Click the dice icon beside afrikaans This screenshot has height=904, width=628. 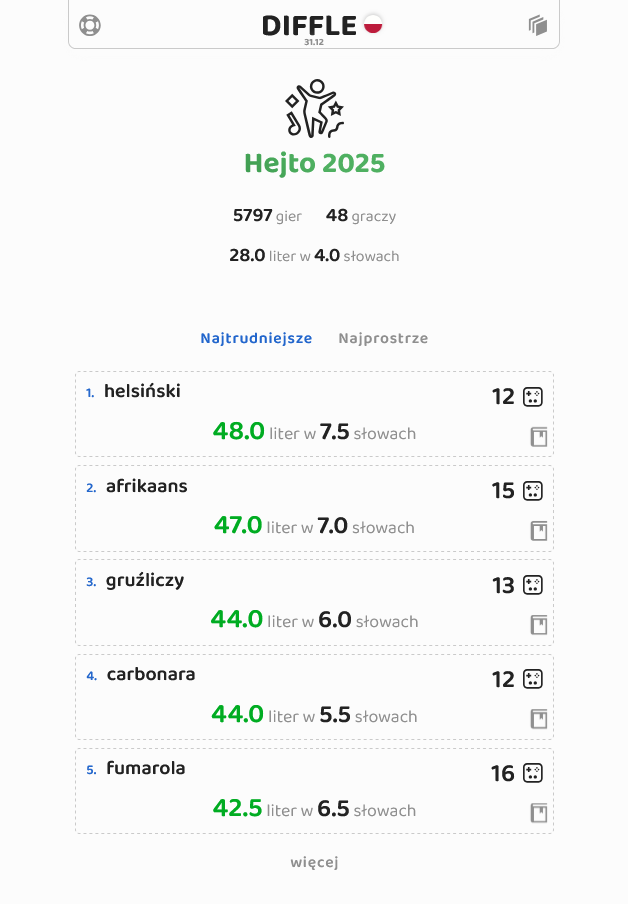click(533, 491)
